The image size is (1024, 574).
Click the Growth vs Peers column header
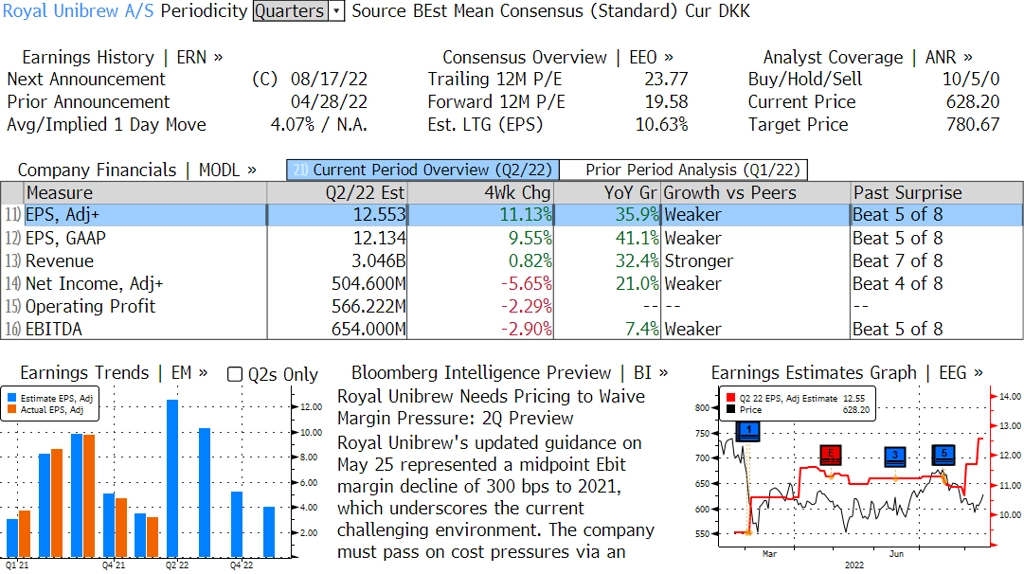[756, 193]
